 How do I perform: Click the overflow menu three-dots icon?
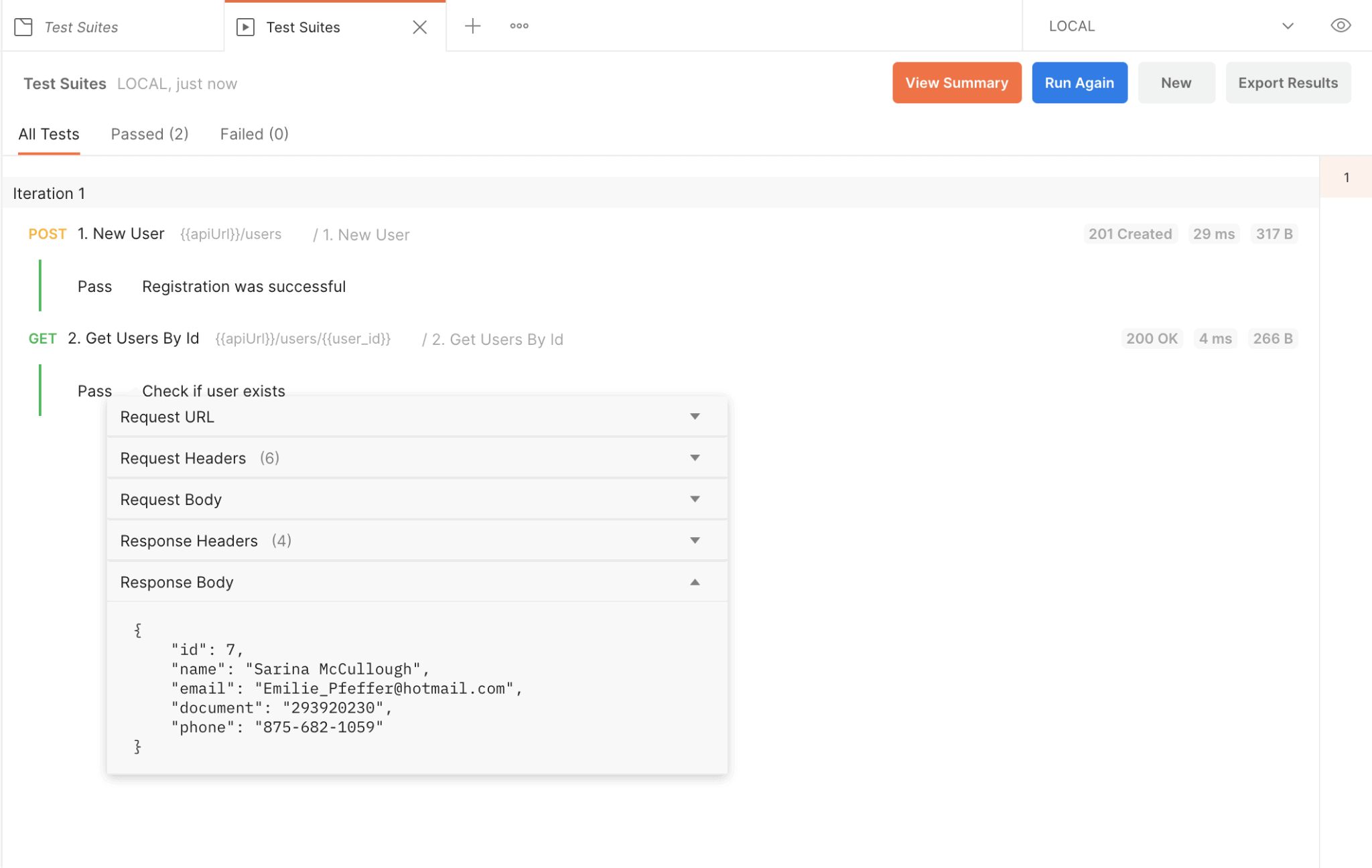[519, 25]
